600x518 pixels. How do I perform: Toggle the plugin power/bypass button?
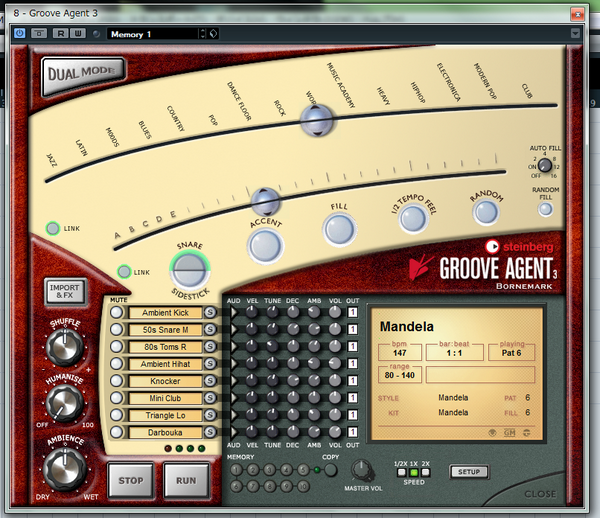click(20, 34)
